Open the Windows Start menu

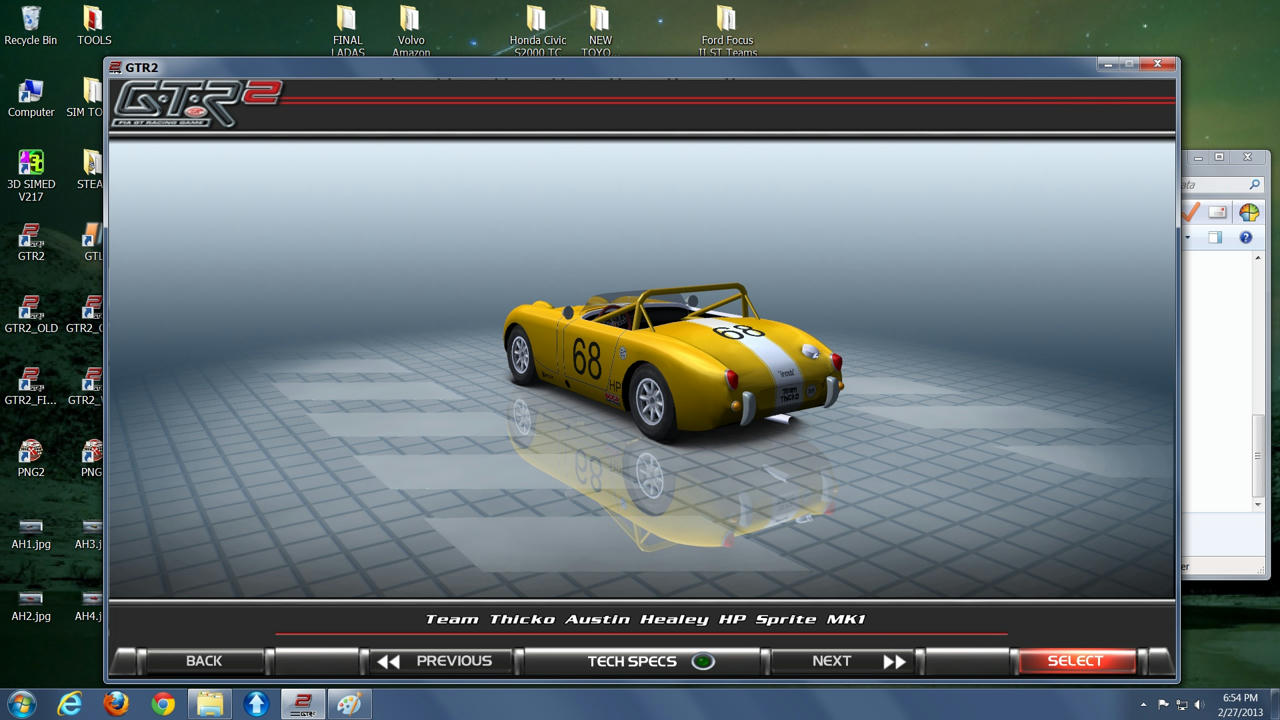tap(21, 704)
